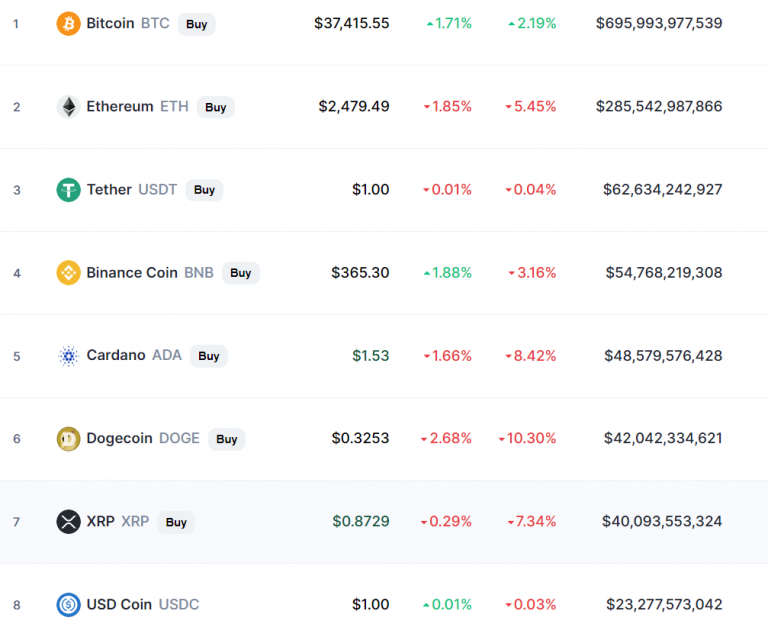The width and height of the screenshot is (768, 627).
Task: Select Dogecoin price $0.3253
Action: point(360,438)
